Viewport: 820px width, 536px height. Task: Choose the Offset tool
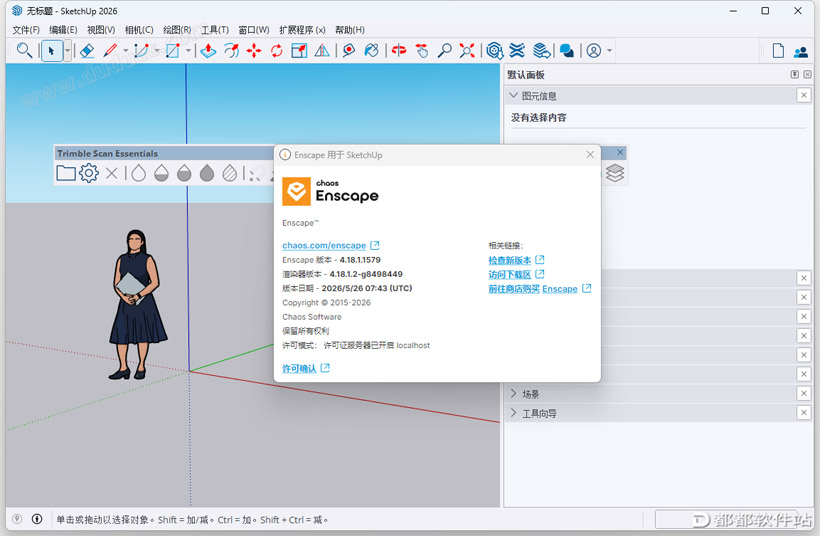pos(231,51)
